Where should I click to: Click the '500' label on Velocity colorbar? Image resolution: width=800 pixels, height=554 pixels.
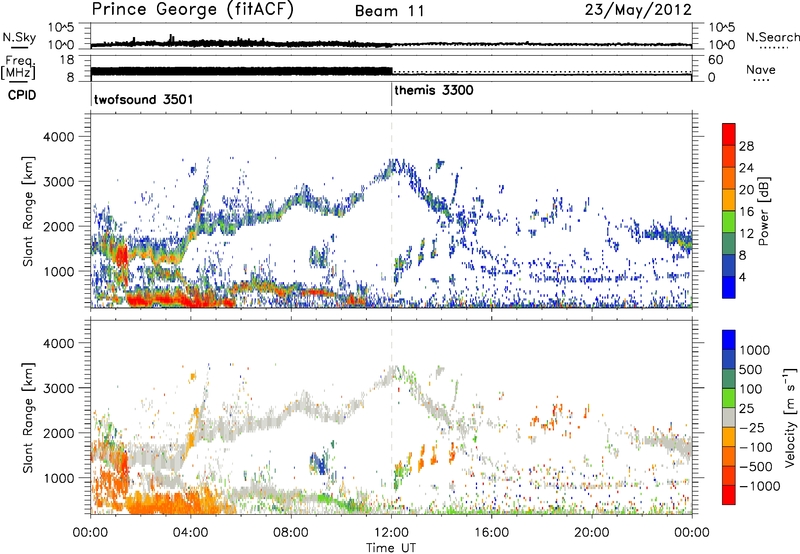pos(751,370)
